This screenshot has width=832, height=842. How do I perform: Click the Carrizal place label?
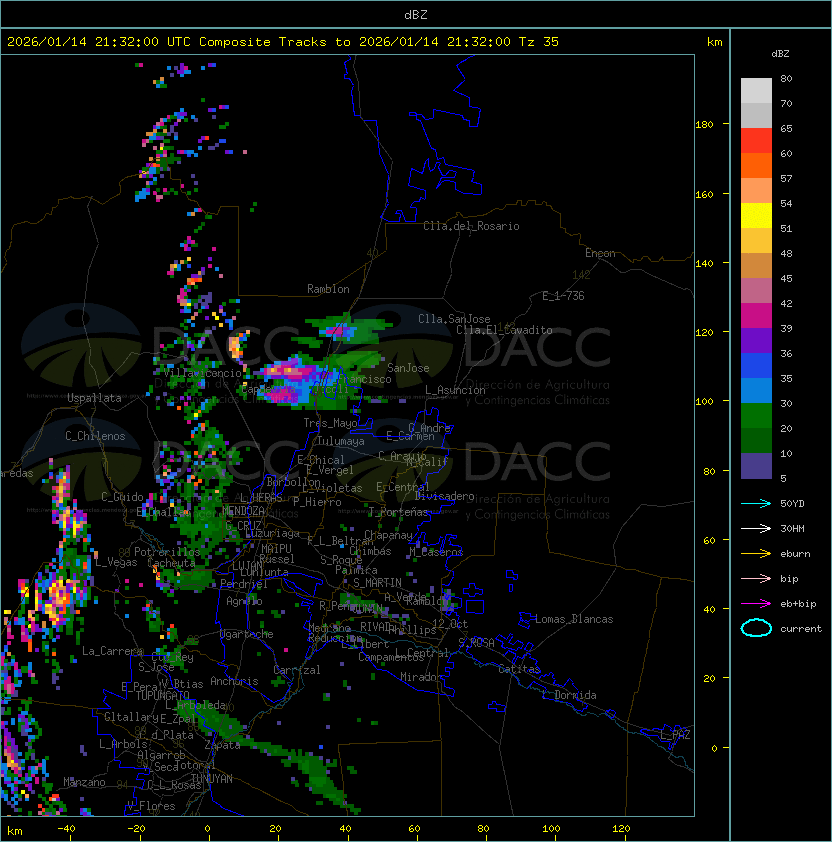pos(297,670)
